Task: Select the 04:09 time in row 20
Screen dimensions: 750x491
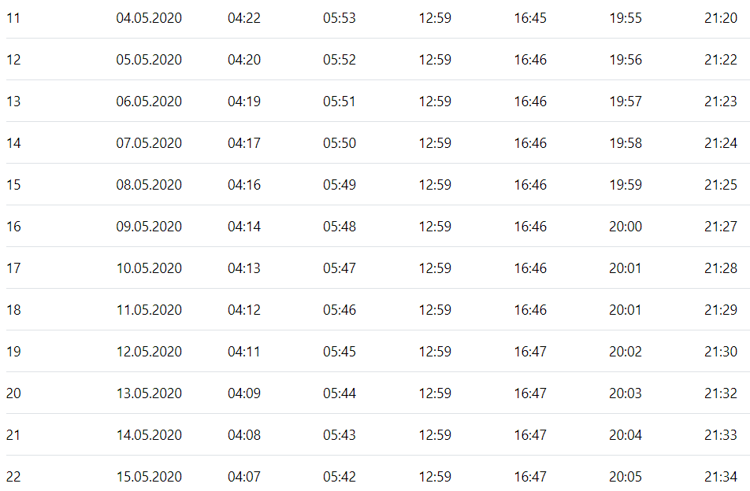Action: click(244, 393)
